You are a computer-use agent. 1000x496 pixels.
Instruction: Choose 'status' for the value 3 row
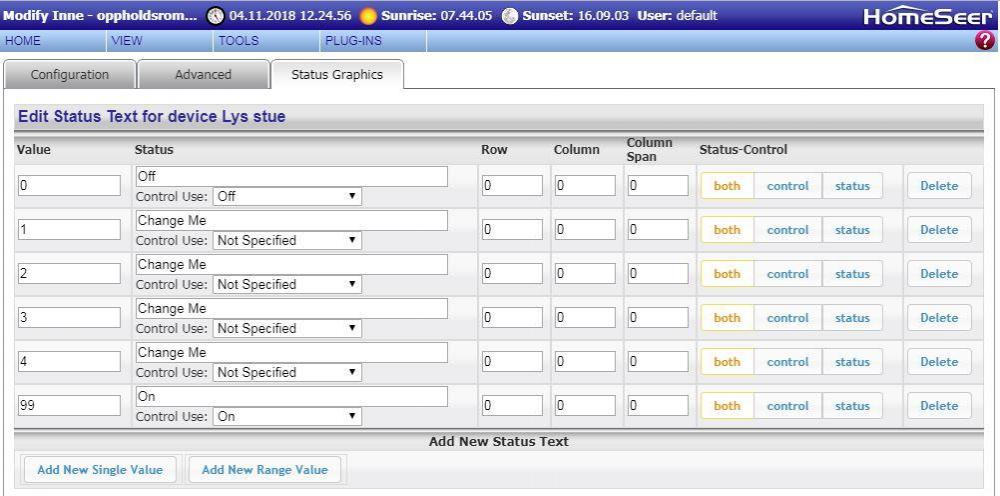[x=852, y=318]
